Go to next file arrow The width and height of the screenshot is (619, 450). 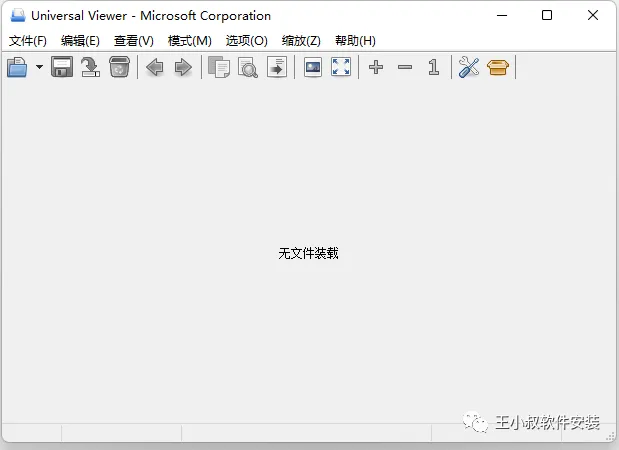pyautogui.click(x=183, y=67)
